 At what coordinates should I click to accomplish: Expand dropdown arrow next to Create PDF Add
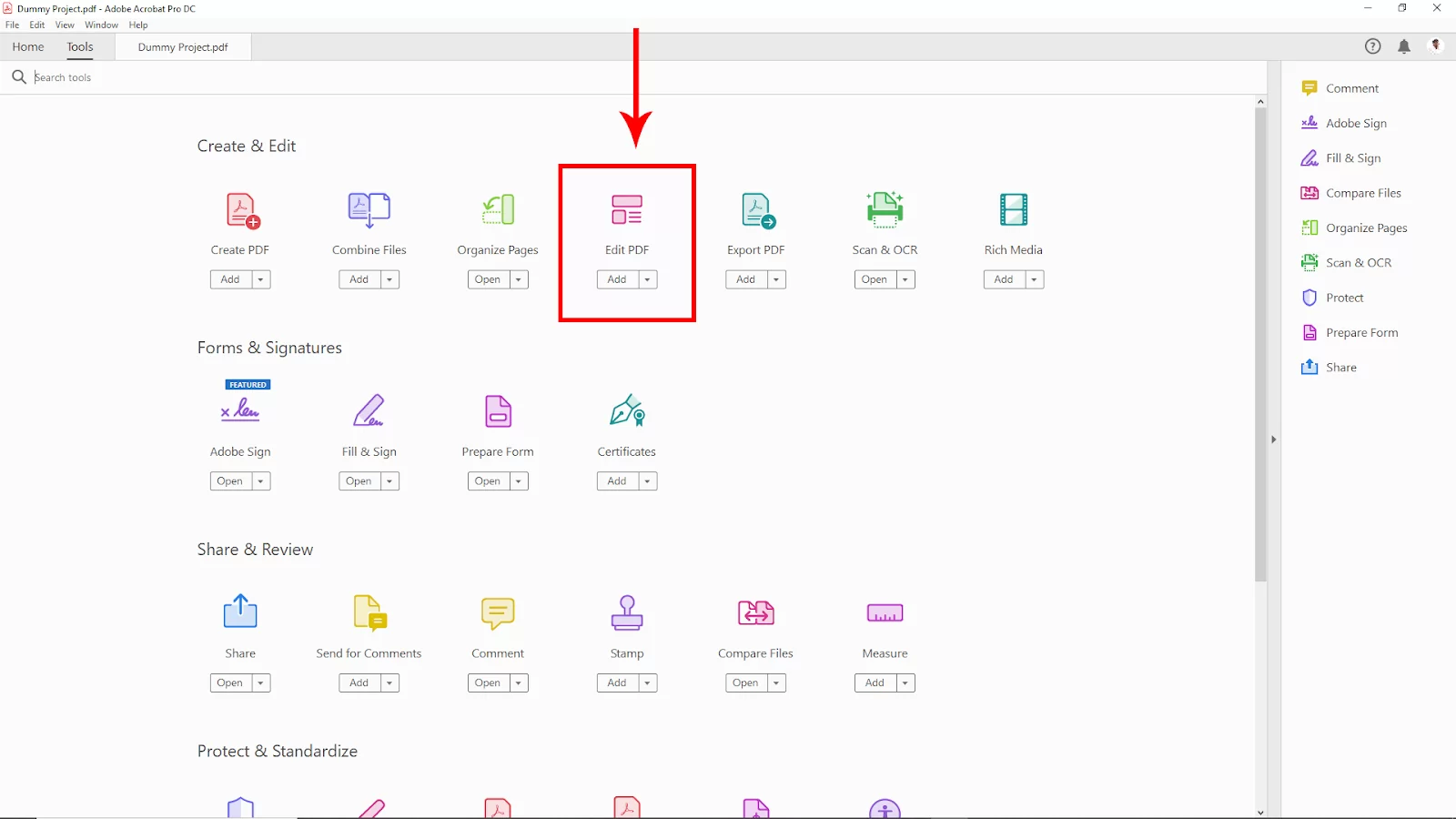pos(260,279)
